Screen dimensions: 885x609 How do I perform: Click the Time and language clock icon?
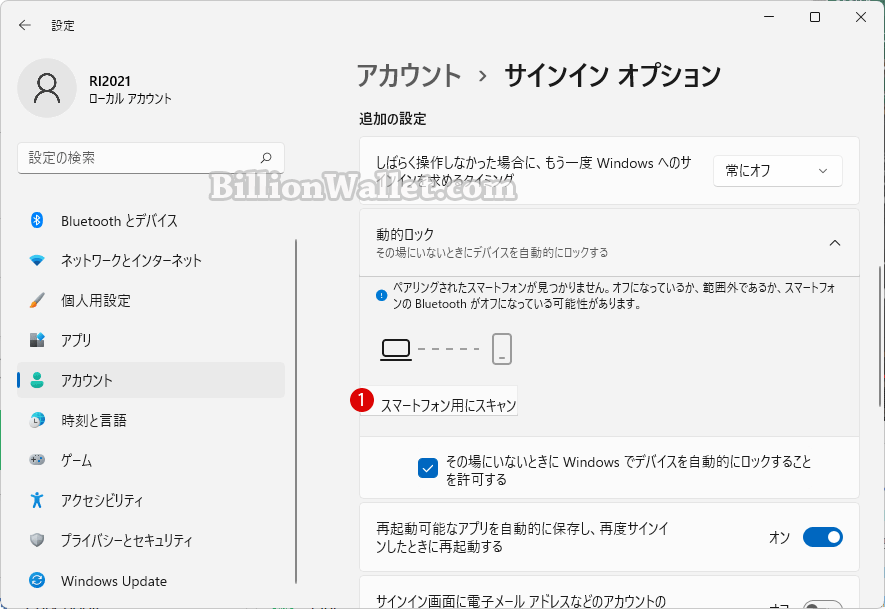pyautogui.click(x=37, y=420)
